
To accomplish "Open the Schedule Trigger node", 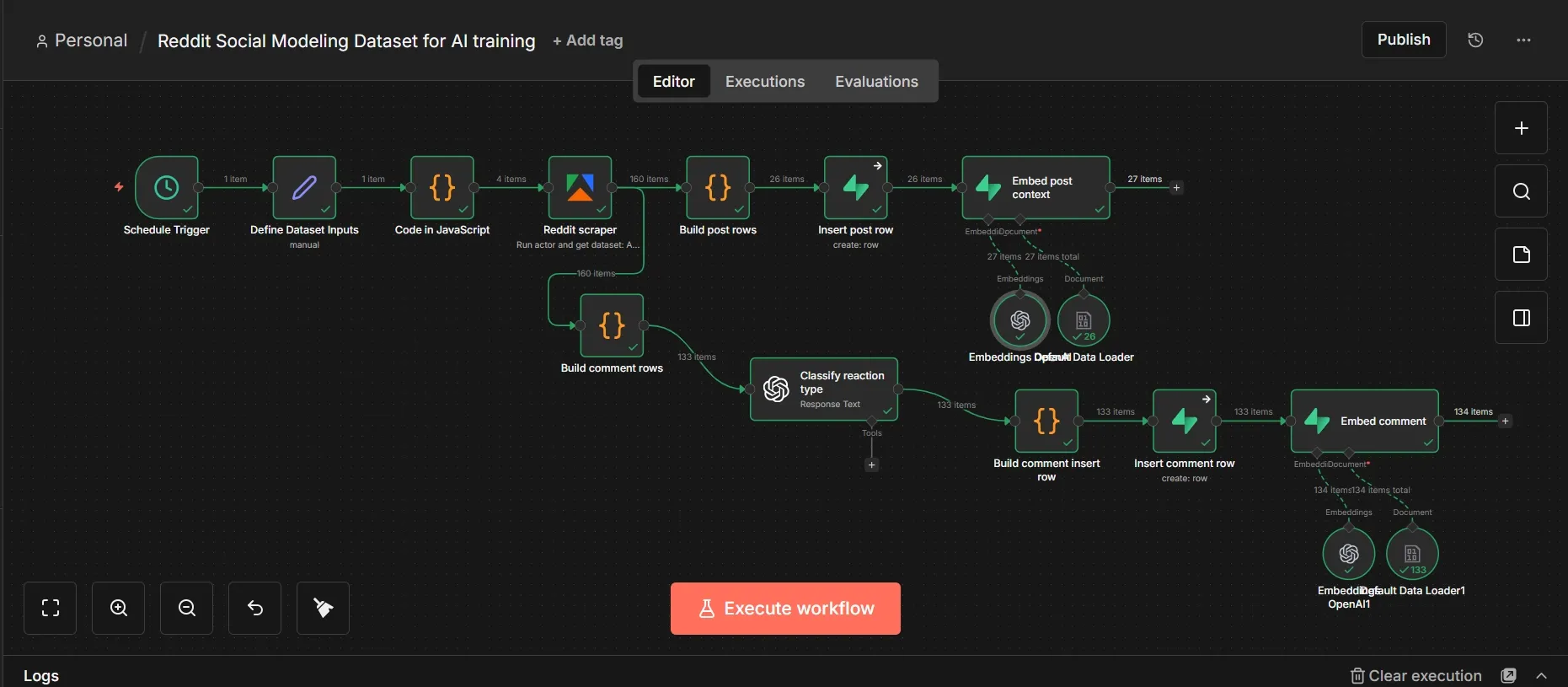I will pyautogui.click(x=167, y=187).
